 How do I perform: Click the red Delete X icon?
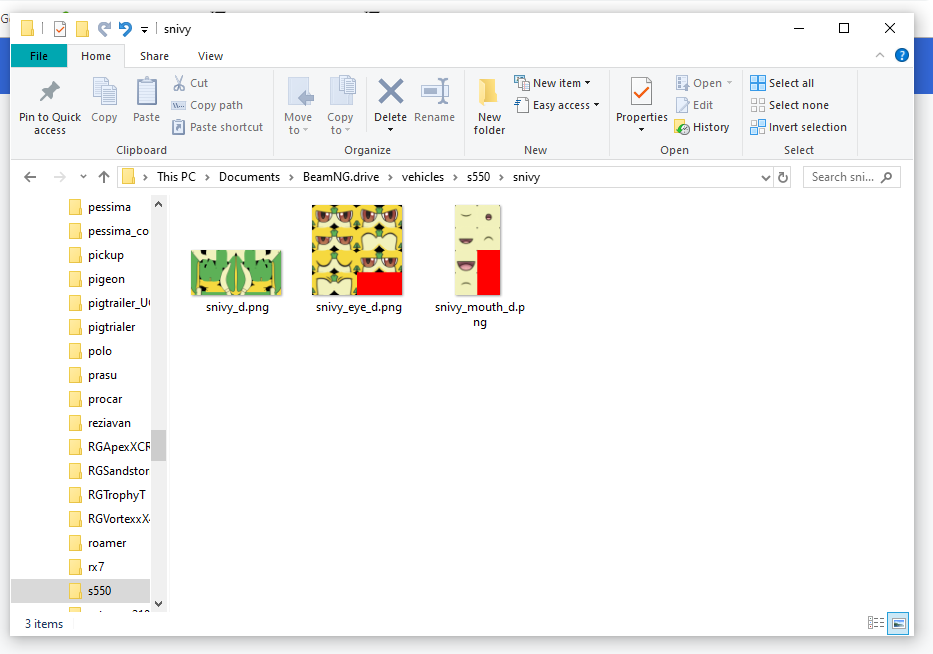coord(390,92)
